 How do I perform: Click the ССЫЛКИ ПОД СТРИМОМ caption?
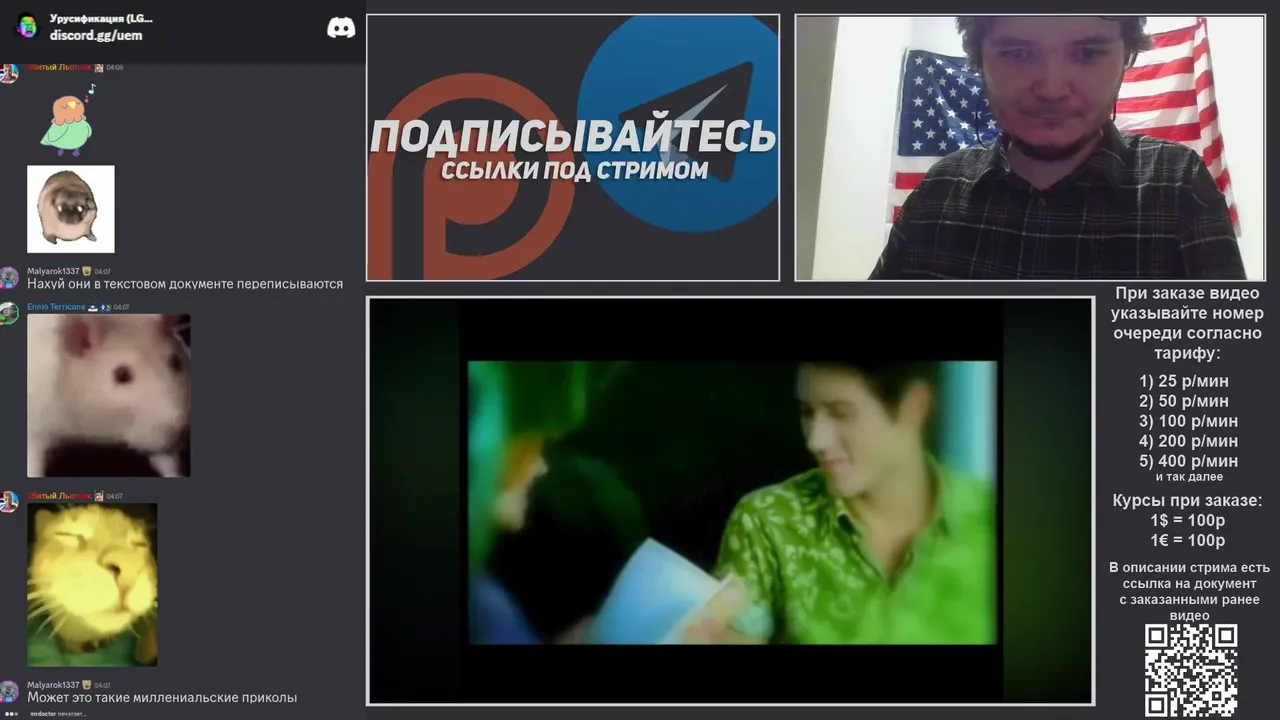point(574,170)
